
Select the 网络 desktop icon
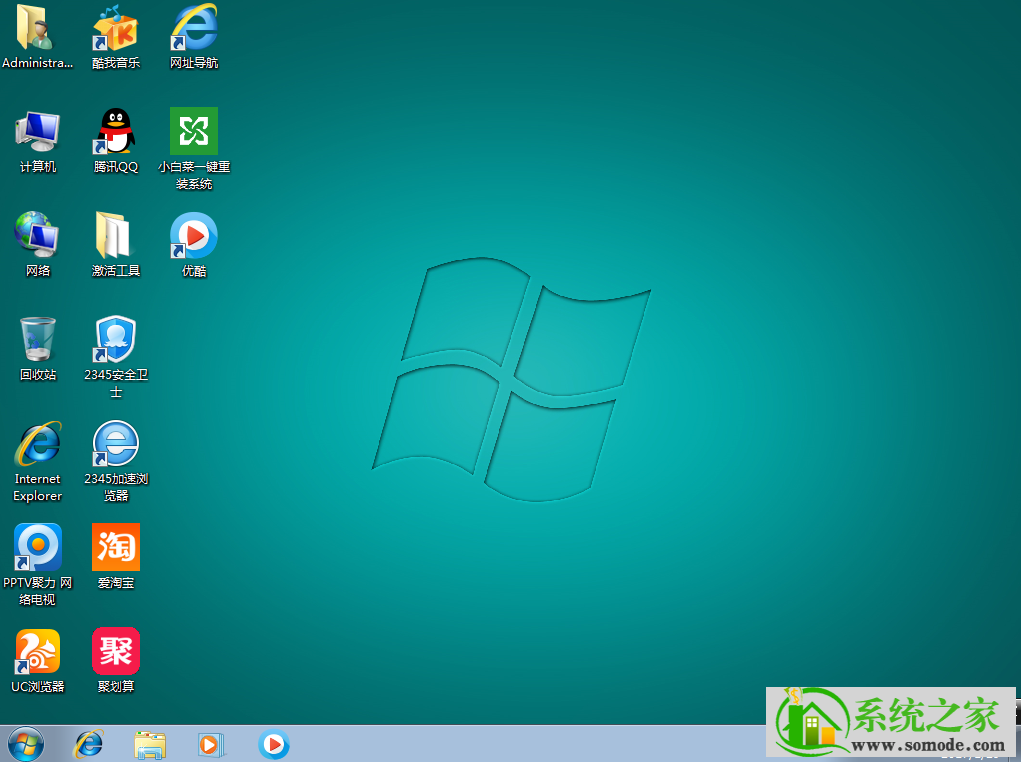click(38, 236)
